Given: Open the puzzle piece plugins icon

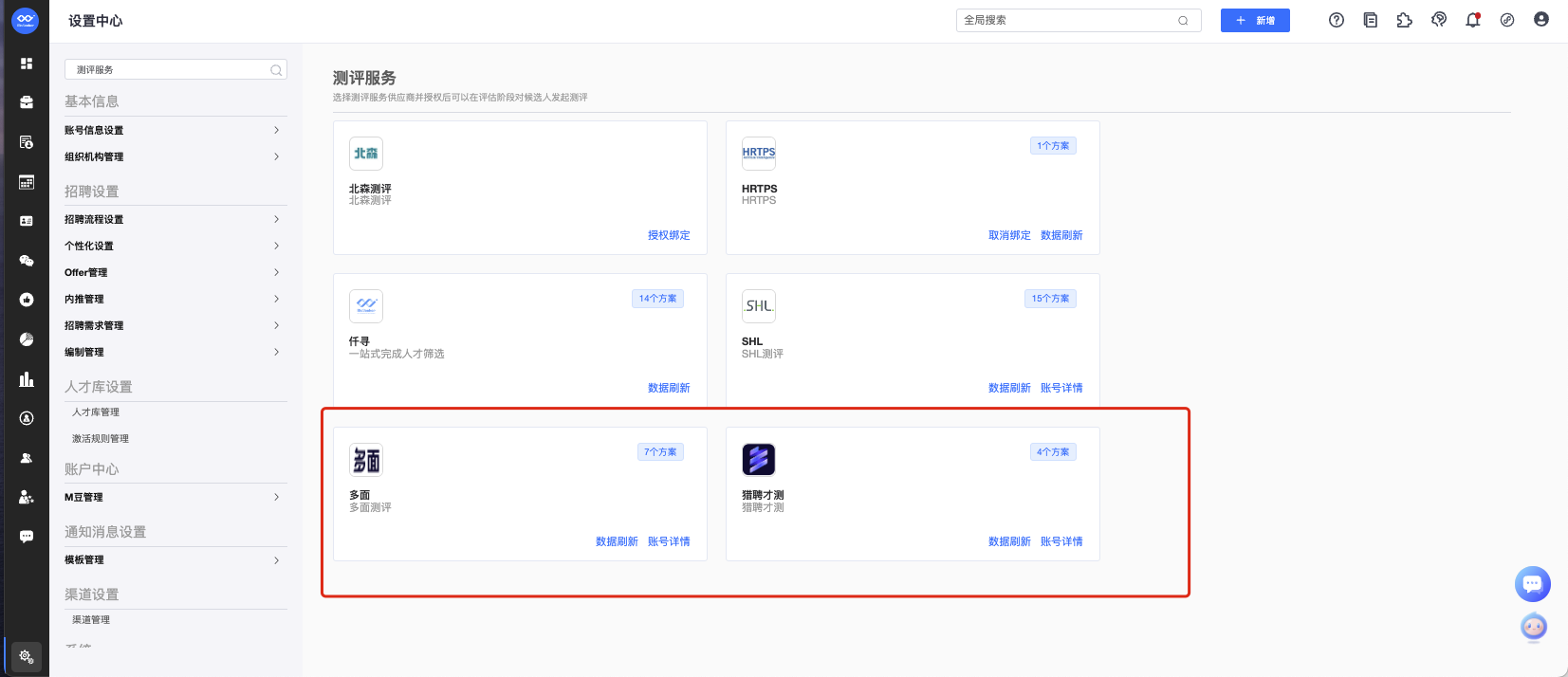Looking at the screenshot, I should (x=1405, y=20).
